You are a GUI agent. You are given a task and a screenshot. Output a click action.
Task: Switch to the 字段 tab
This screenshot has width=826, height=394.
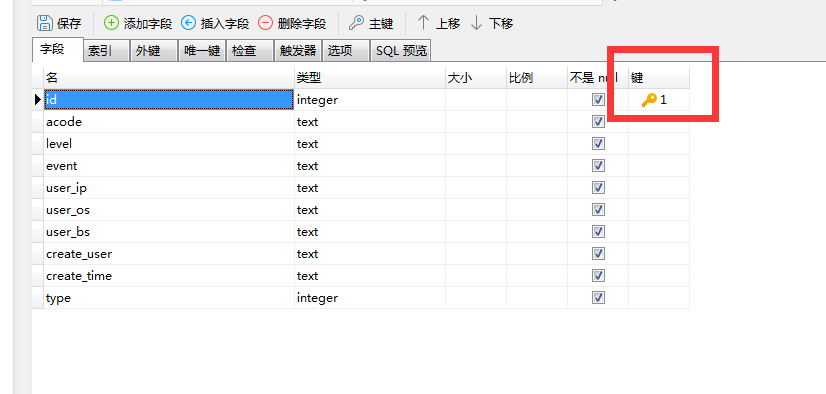coord(57,50)
